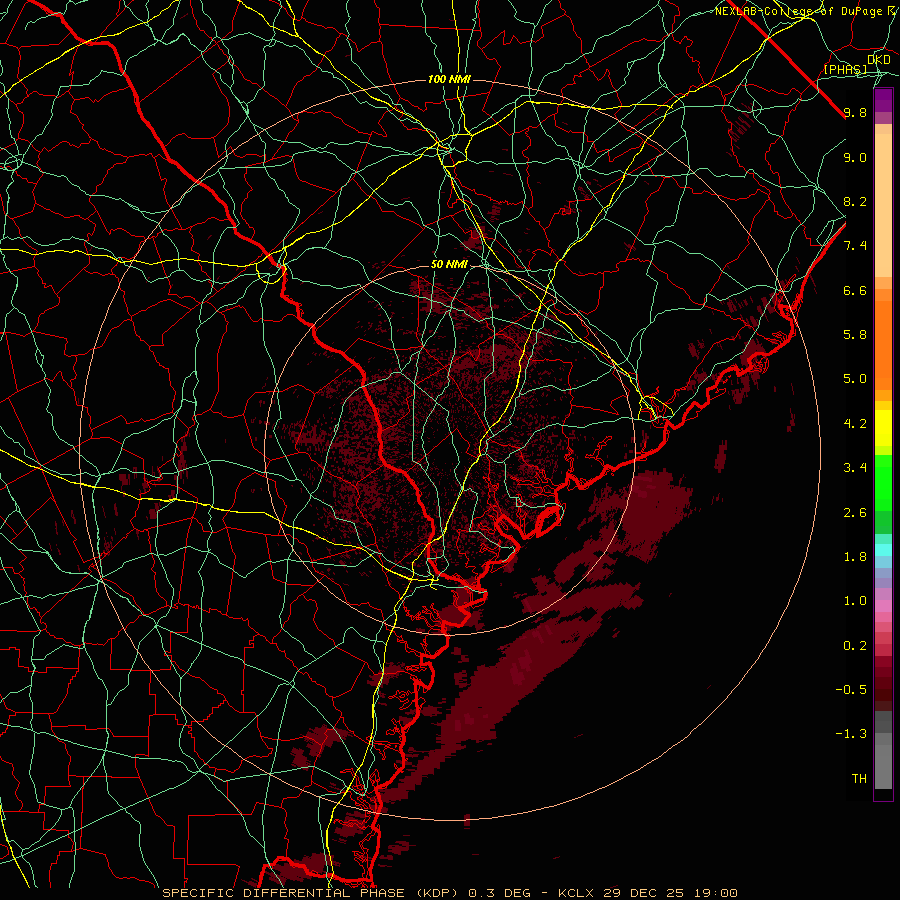The width and height of the screenshot is (900, 900).
Task: Click the 100 NMI range ring label
Action: coord(449,79)
